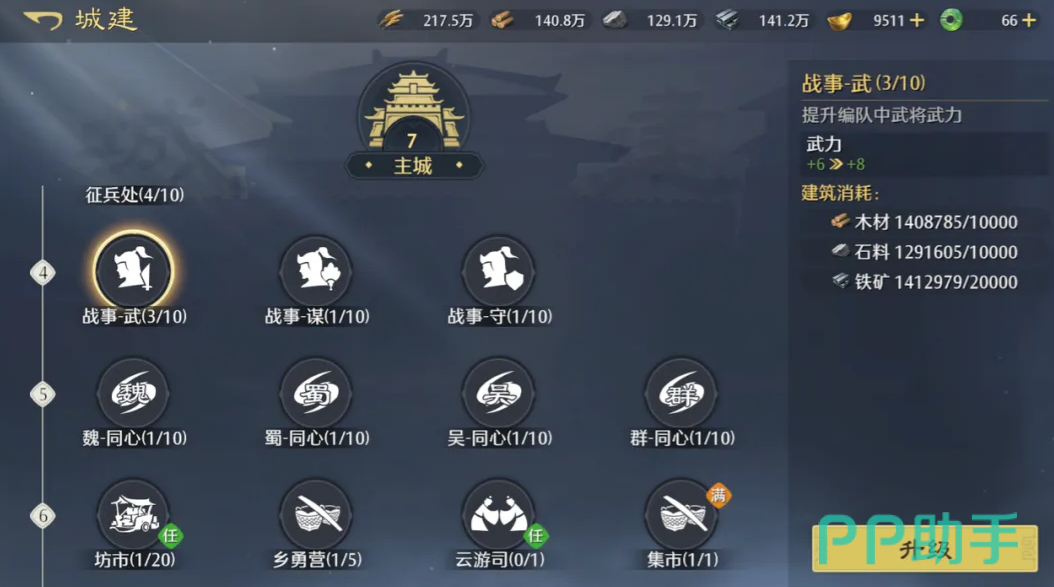Click the tier 4 marker on timeline
This screenshot has height=587, width=1054.
pyautogui.click(x=43, y=273)
